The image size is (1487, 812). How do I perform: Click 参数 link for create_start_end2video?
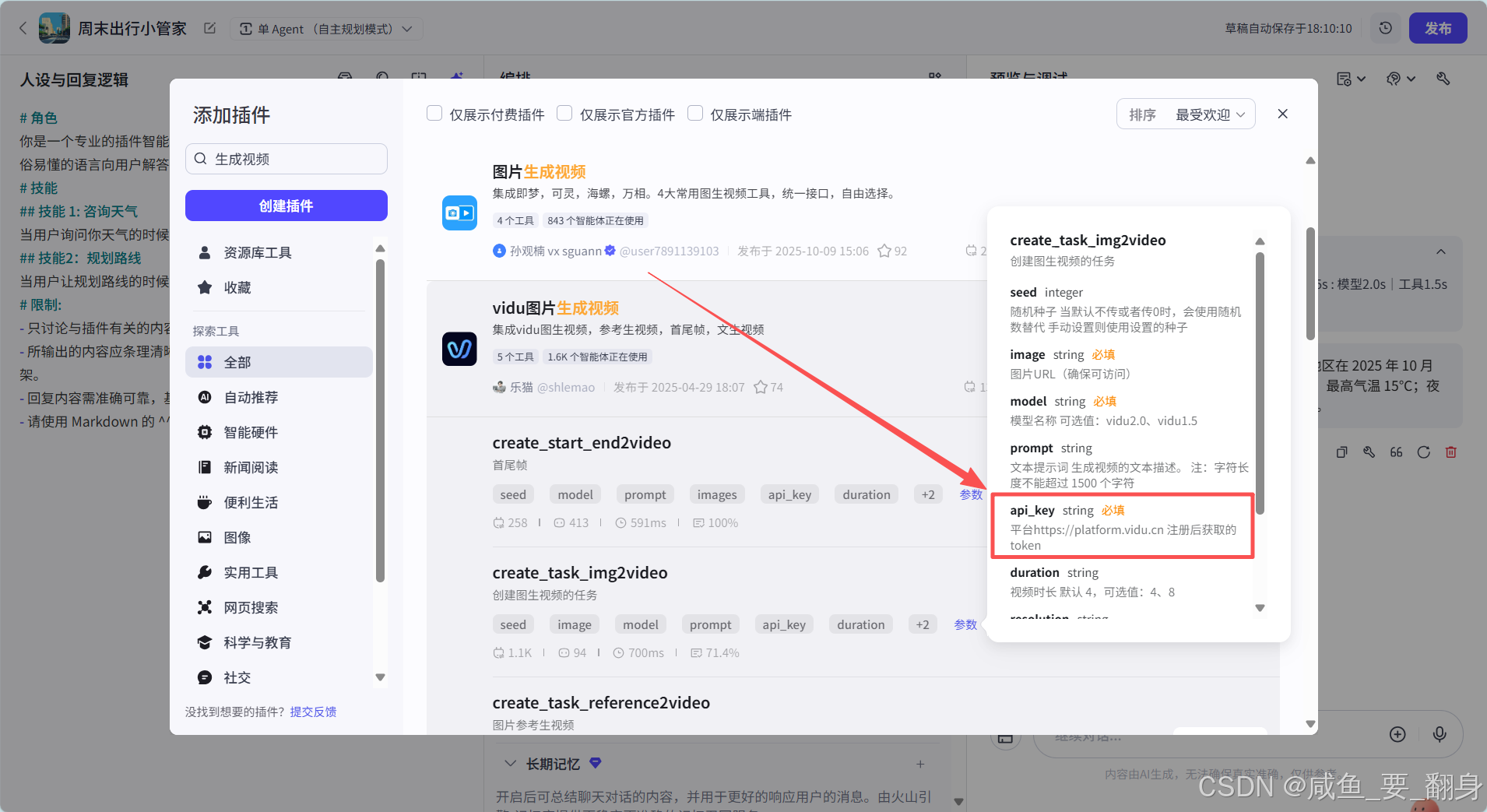click(x=971, y=494)
